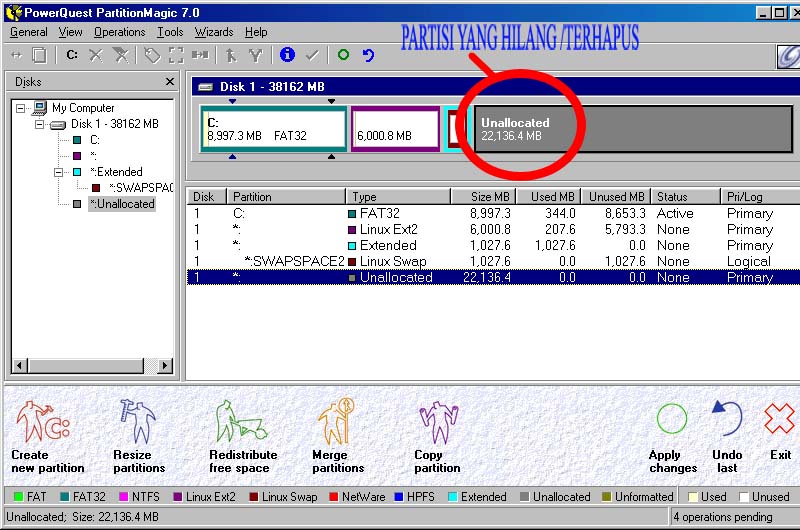
Task: Close the Disks panel
Action: (x=170, y=82)
